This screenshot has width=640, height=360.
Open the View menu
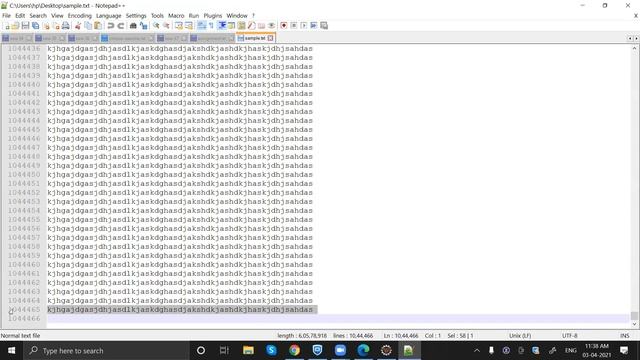57,16
